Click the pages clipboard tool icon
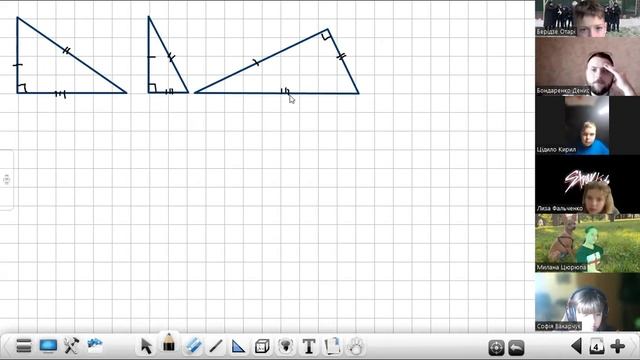Viewport: 640px width, 360px height. [332, 346]
